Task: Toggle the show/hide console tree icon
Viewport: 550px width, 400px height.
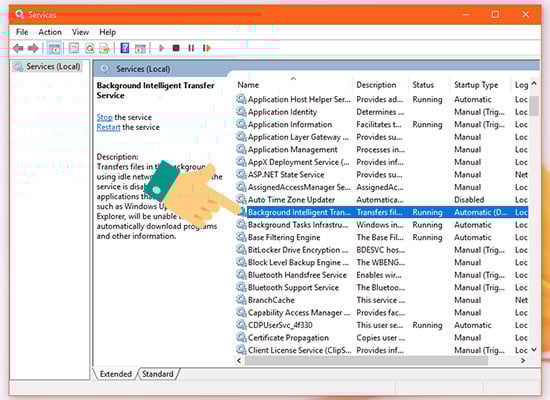Action: coord(54,48)
